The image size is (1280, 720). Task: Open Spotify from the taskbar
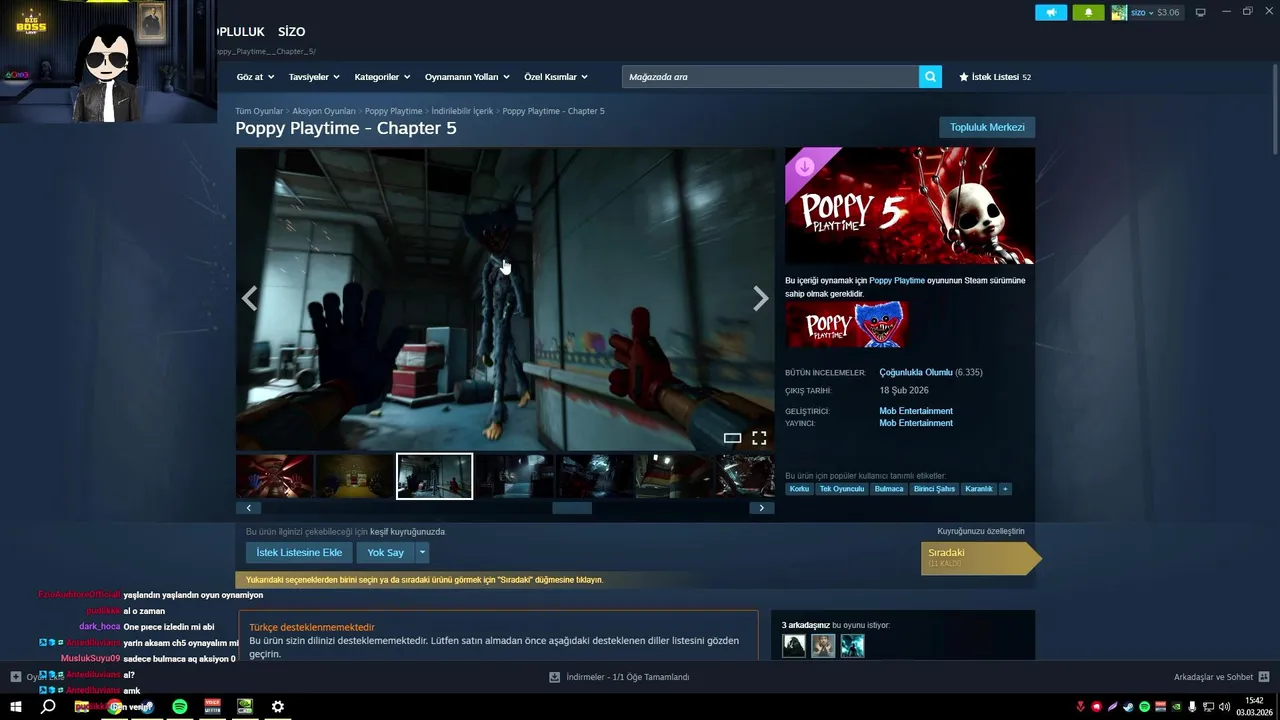coord(180,707)
